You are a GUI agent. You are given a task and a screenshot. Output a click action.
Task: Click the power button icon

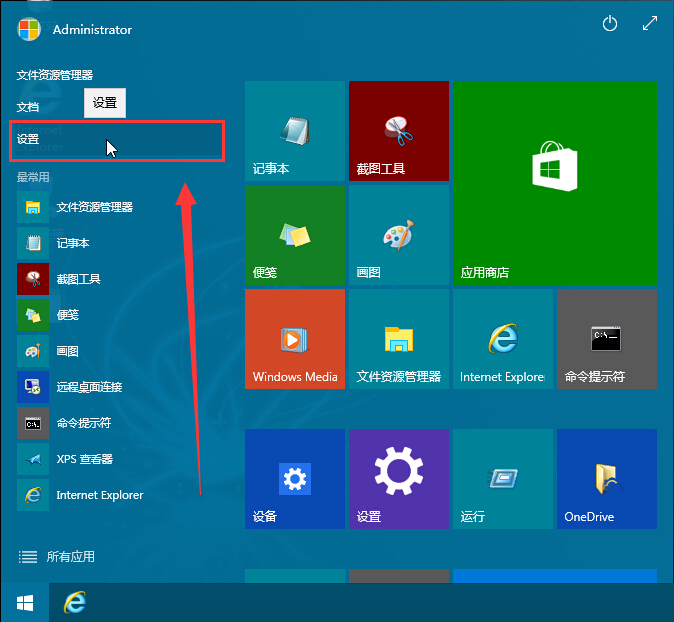point(610,24)
